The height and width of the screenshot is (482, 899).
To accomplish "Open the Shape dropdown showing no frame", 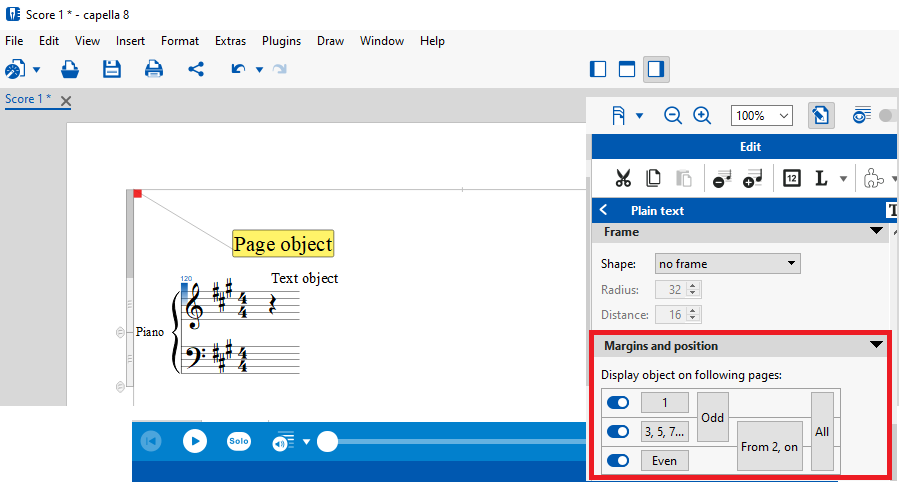I will (x=728, y=264).
